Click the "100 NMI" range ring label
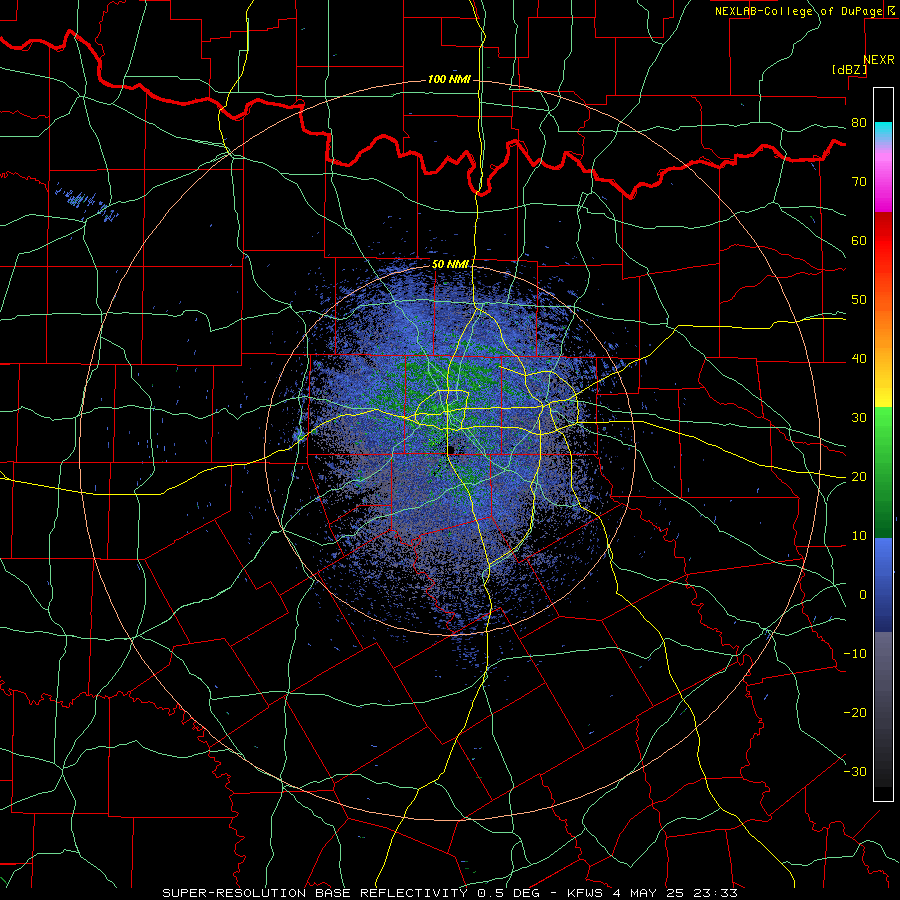Screen dimensions: 900x900 pyautogui.click(x=449, y=79)
